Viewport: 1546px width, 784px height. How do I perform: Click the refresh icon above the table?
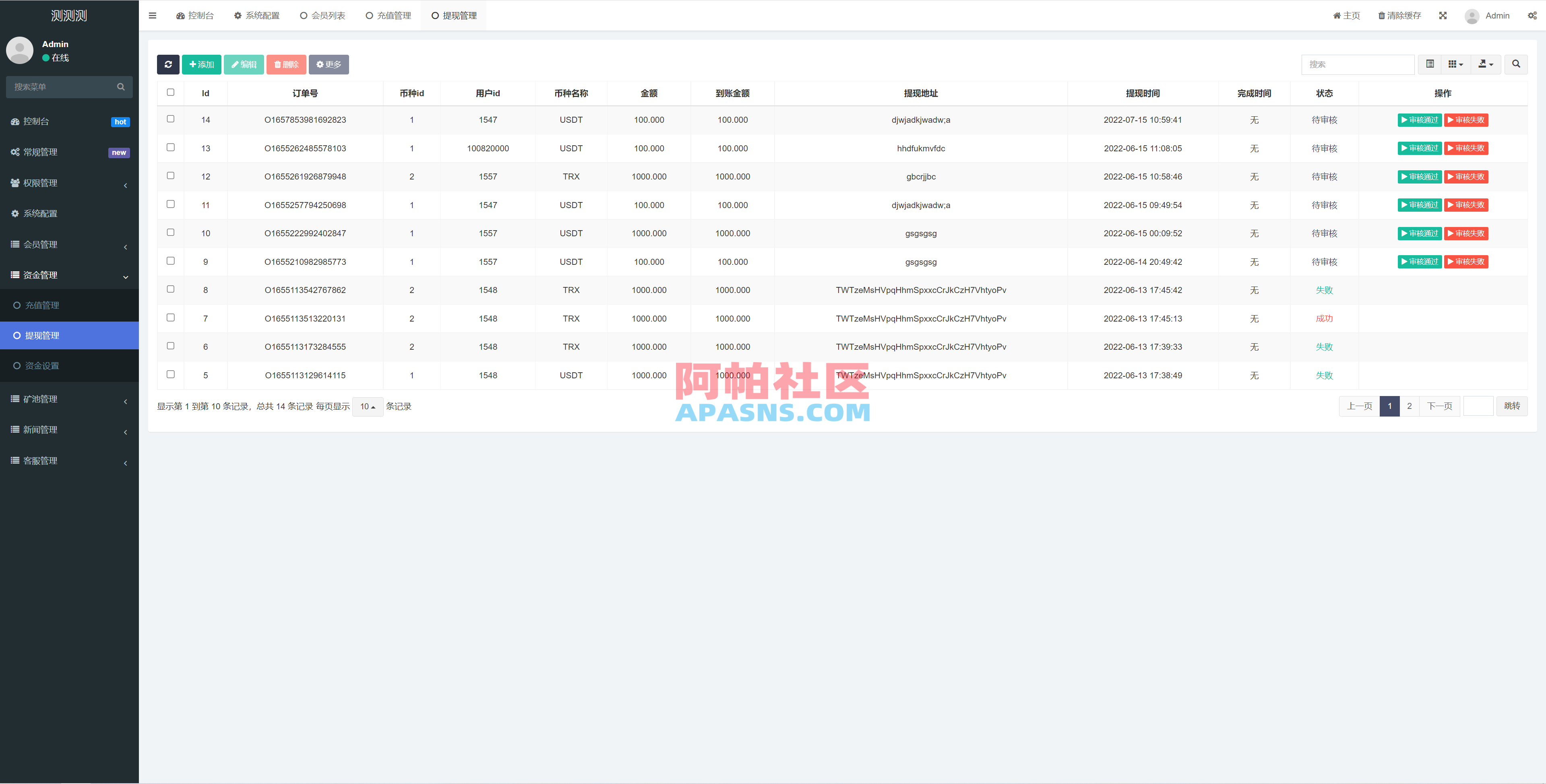point(169,64)
